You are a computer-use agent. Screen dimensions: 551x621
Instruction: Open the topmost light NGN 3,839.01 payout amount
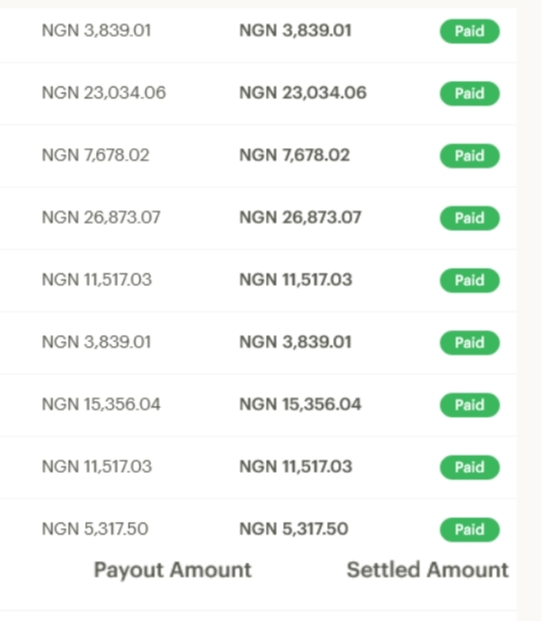[96, 31]
